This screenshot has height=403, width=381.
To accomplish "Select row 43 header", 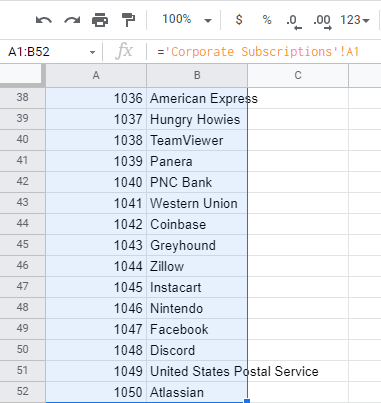I will 22,203.
